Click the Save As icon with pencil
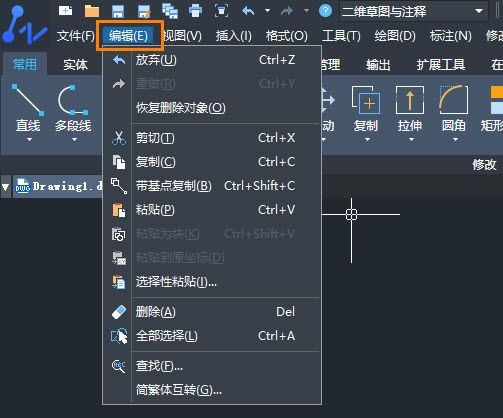This screenshot has height=418, width=503. [x=144, y=11]
